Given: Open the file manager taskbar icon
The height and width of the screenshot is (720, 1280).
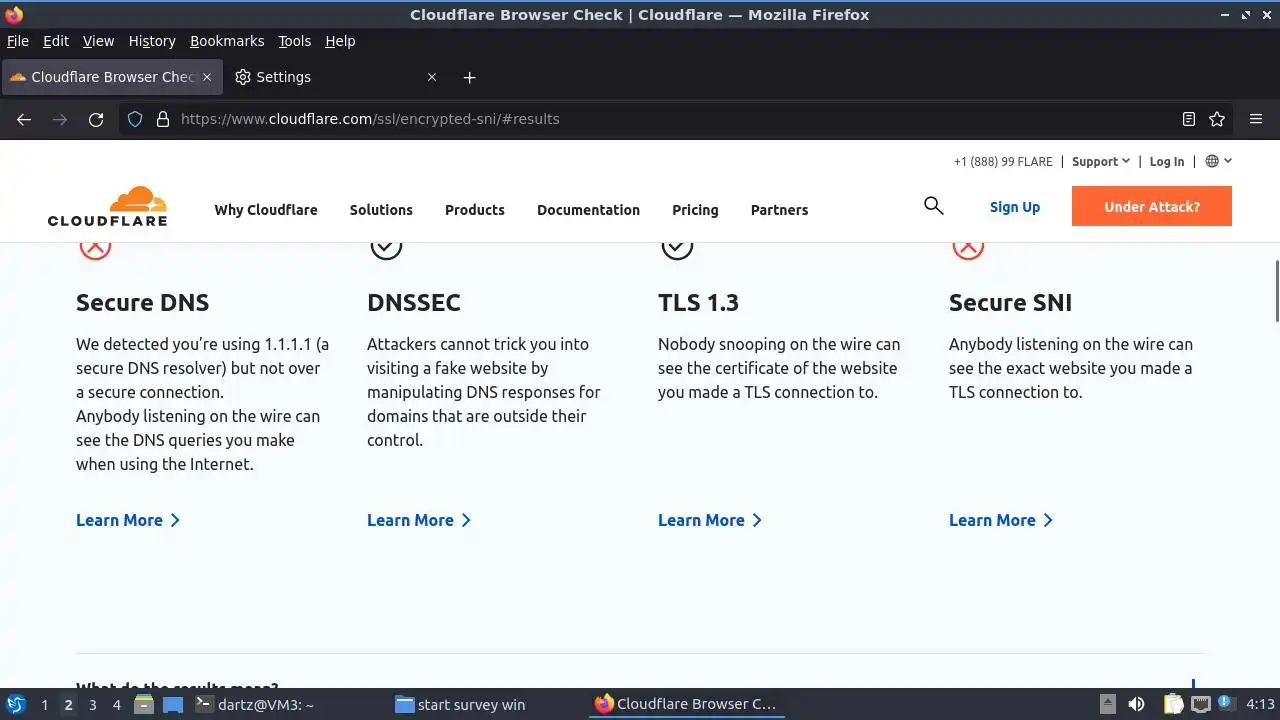Looking at the screenshot, I should pos(144,704).
